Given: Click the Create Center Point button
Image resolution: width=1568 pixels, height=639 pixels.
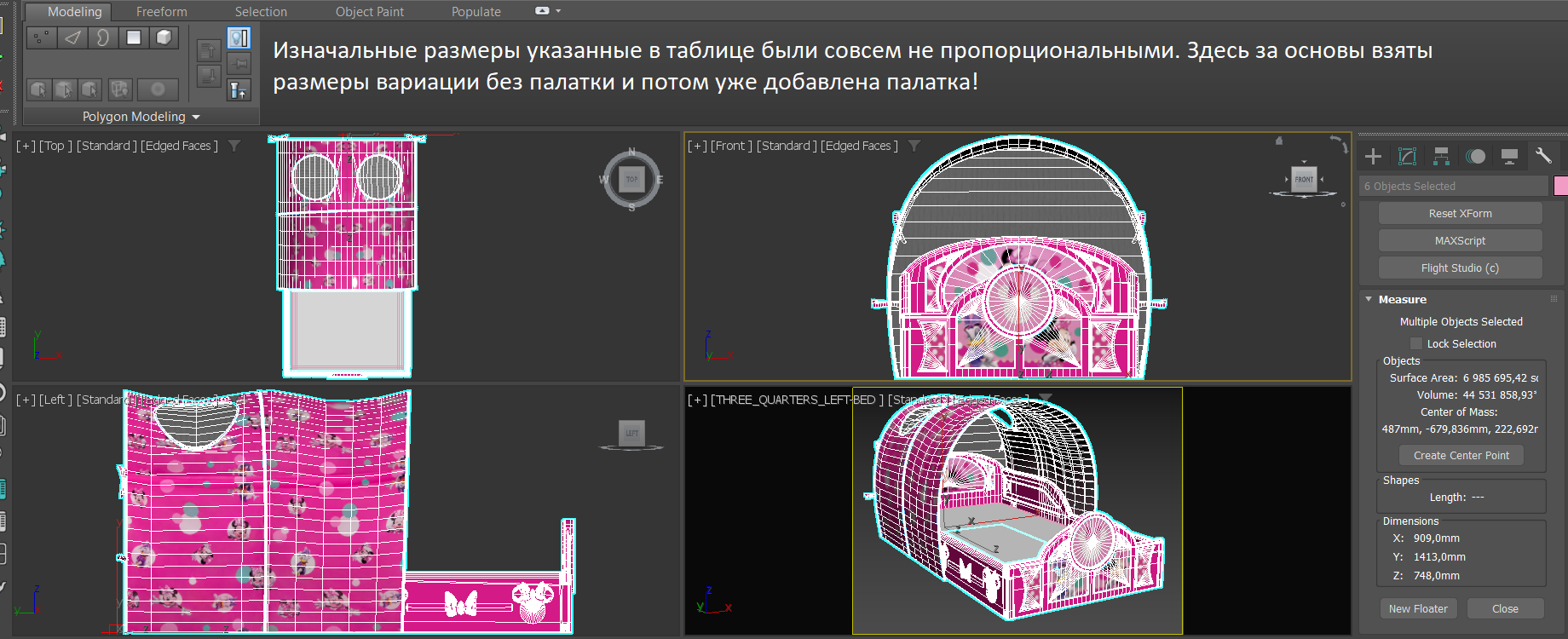Looking at the screenshot, I should 1461,455.
